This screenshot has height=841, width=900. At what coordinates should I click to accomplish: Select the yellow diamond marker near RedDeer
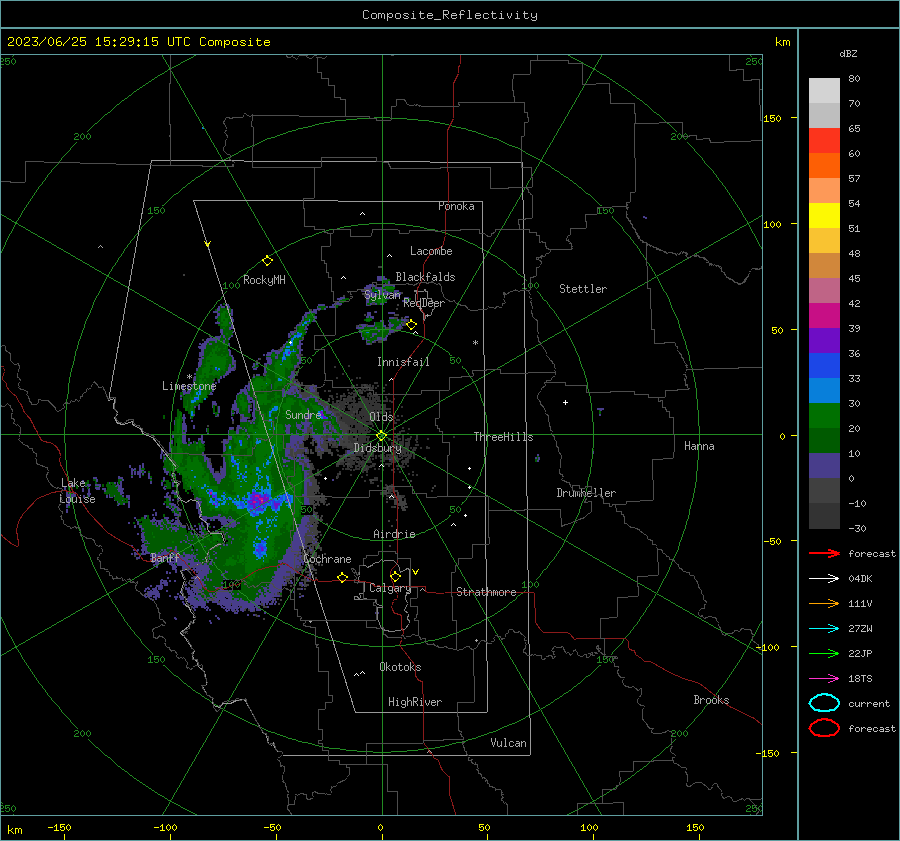(412, 325)
